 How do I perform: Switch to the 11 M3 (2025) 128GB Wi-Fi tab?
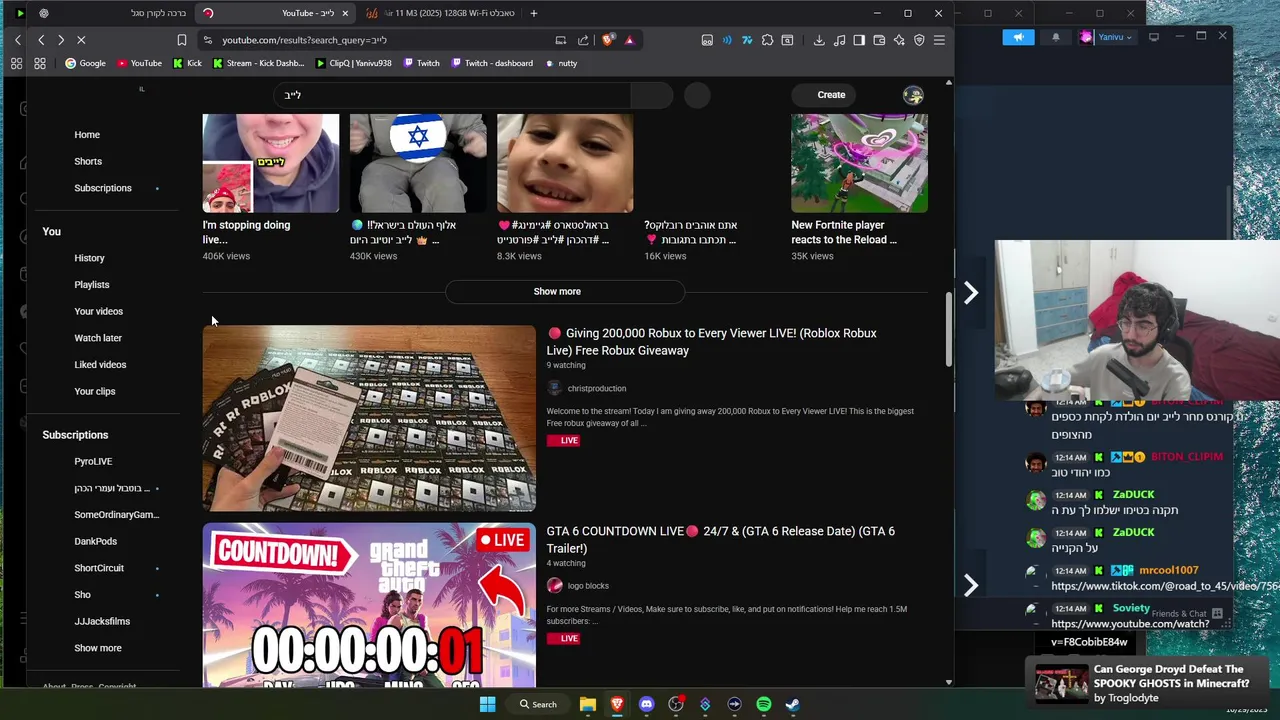click(440, 13)
